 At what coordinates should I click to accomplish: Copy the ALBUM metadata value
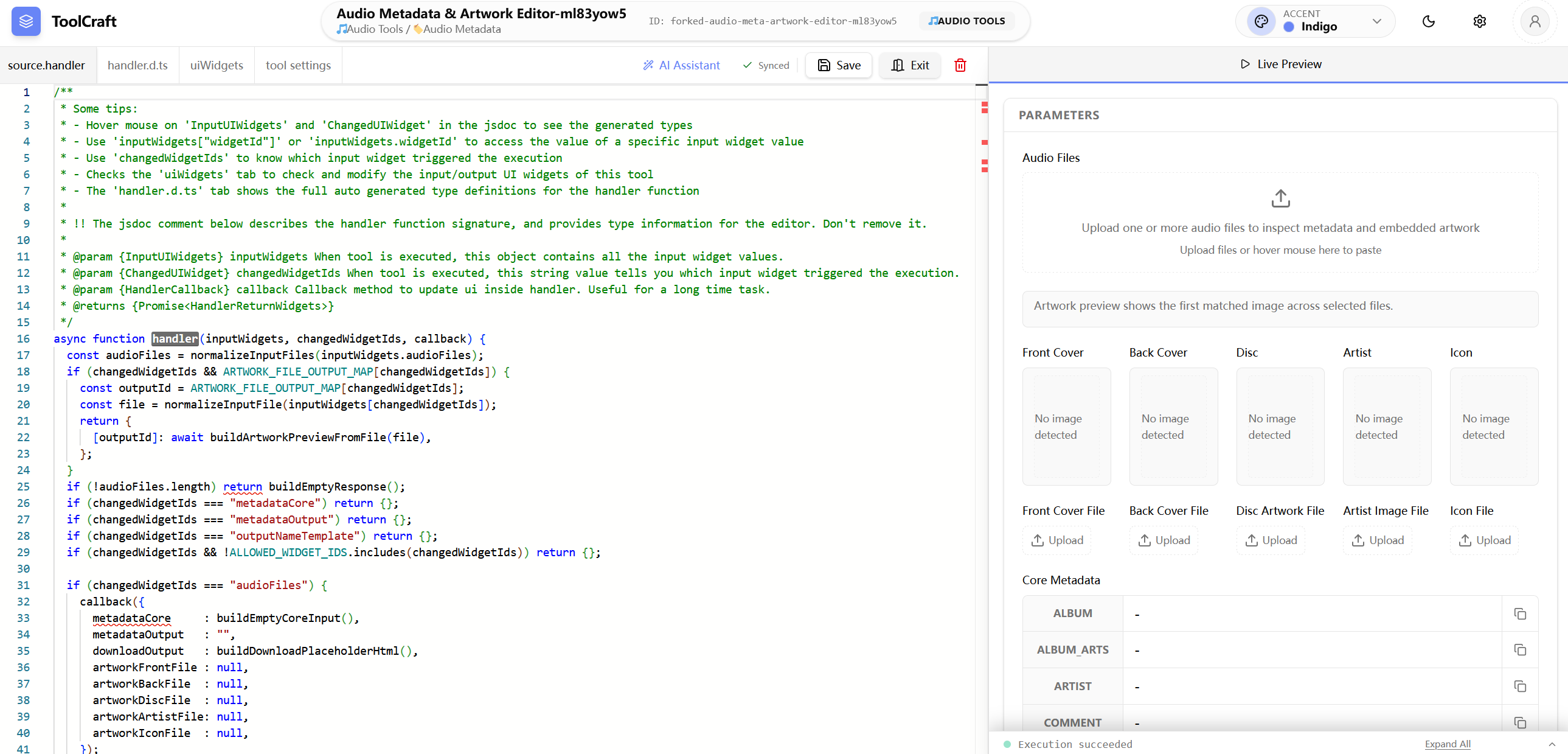click(1519, 613)
